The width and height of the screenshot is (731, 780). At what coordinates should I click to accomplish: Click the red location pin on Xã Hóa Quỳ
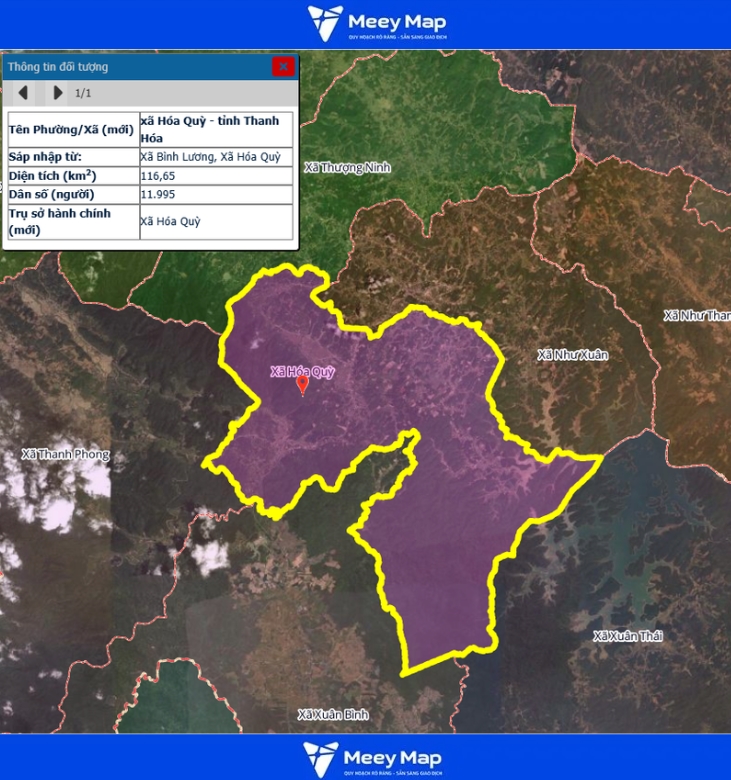(x=303, y=386)
